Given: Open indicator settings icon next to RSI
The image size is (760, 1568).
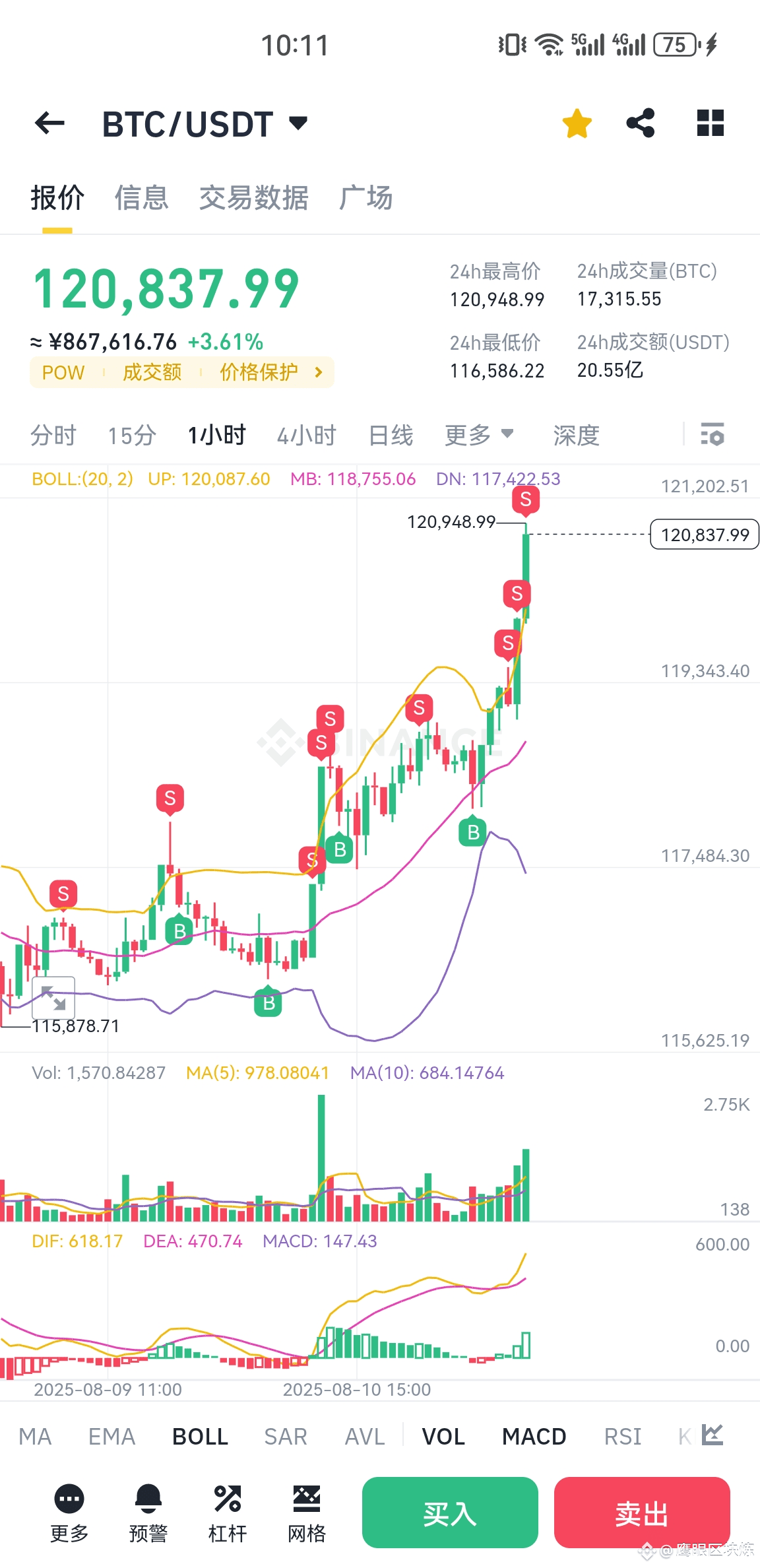Looking at the screenshot, I should click(x=712, y=1435).
